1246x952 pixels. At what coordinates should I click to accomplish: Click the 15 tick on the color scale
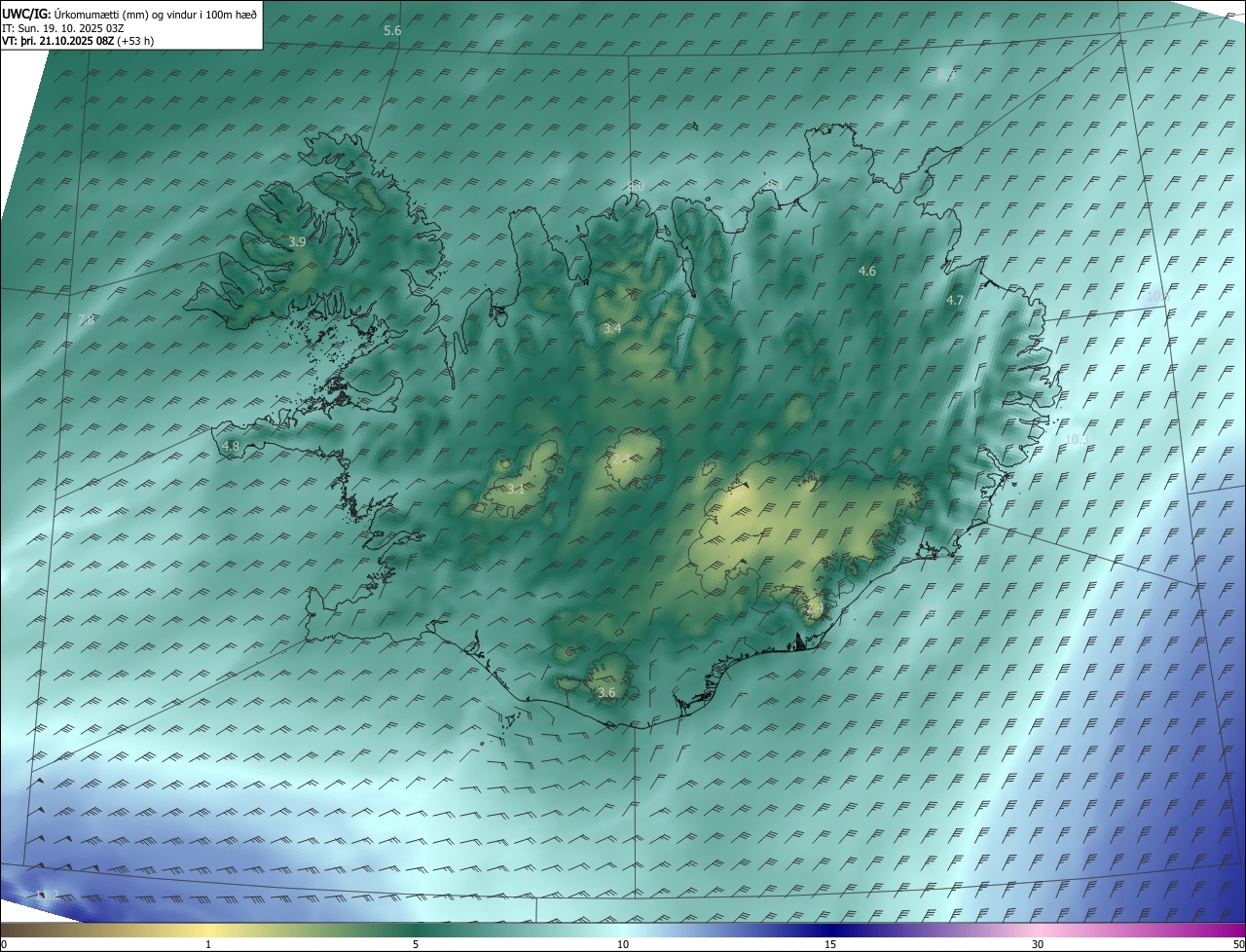click(x=830, y=944)
